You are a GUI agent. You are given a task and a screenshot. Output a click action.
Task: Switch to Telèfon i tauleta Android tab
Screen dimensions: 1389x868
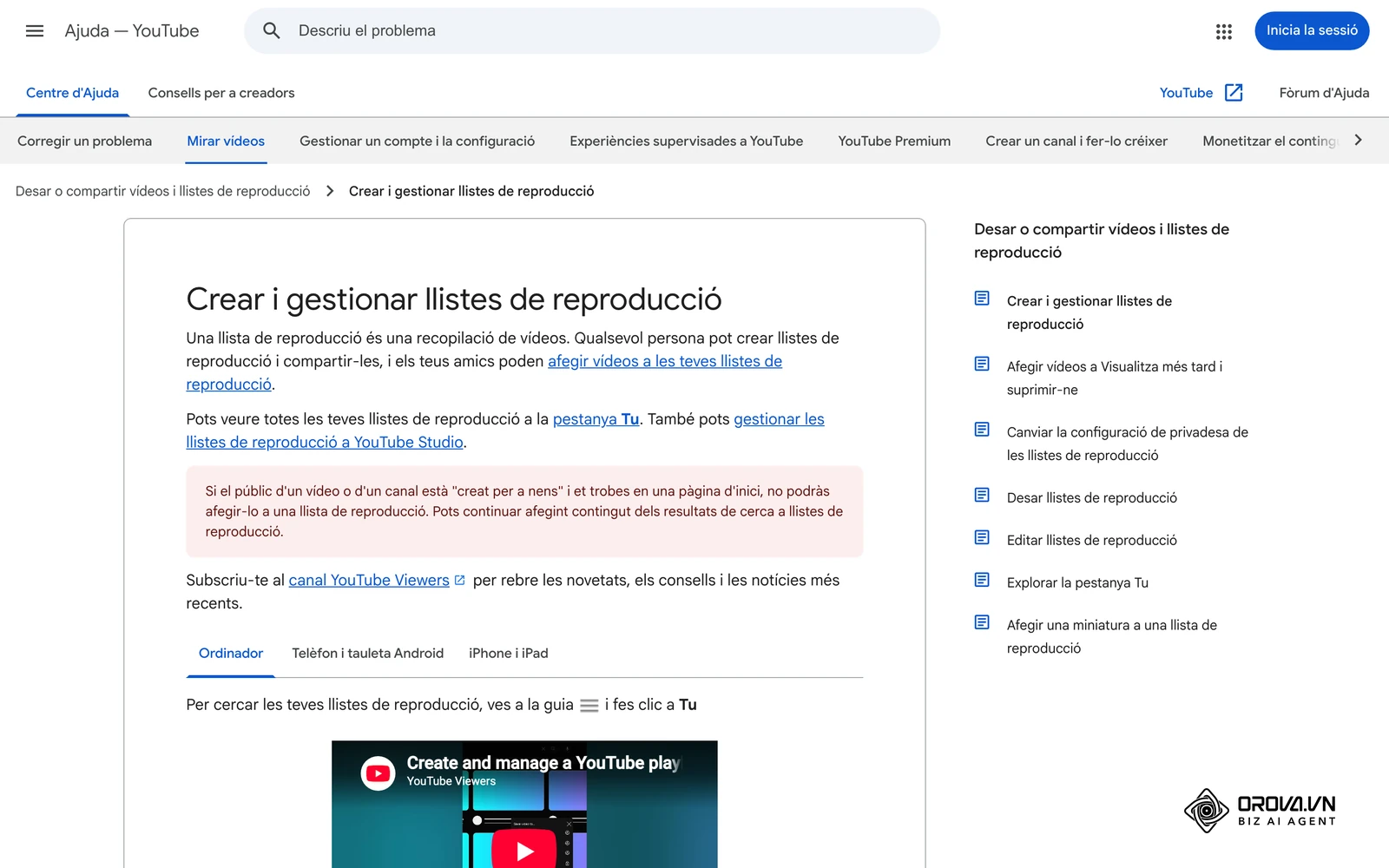(x=367, y=654)
